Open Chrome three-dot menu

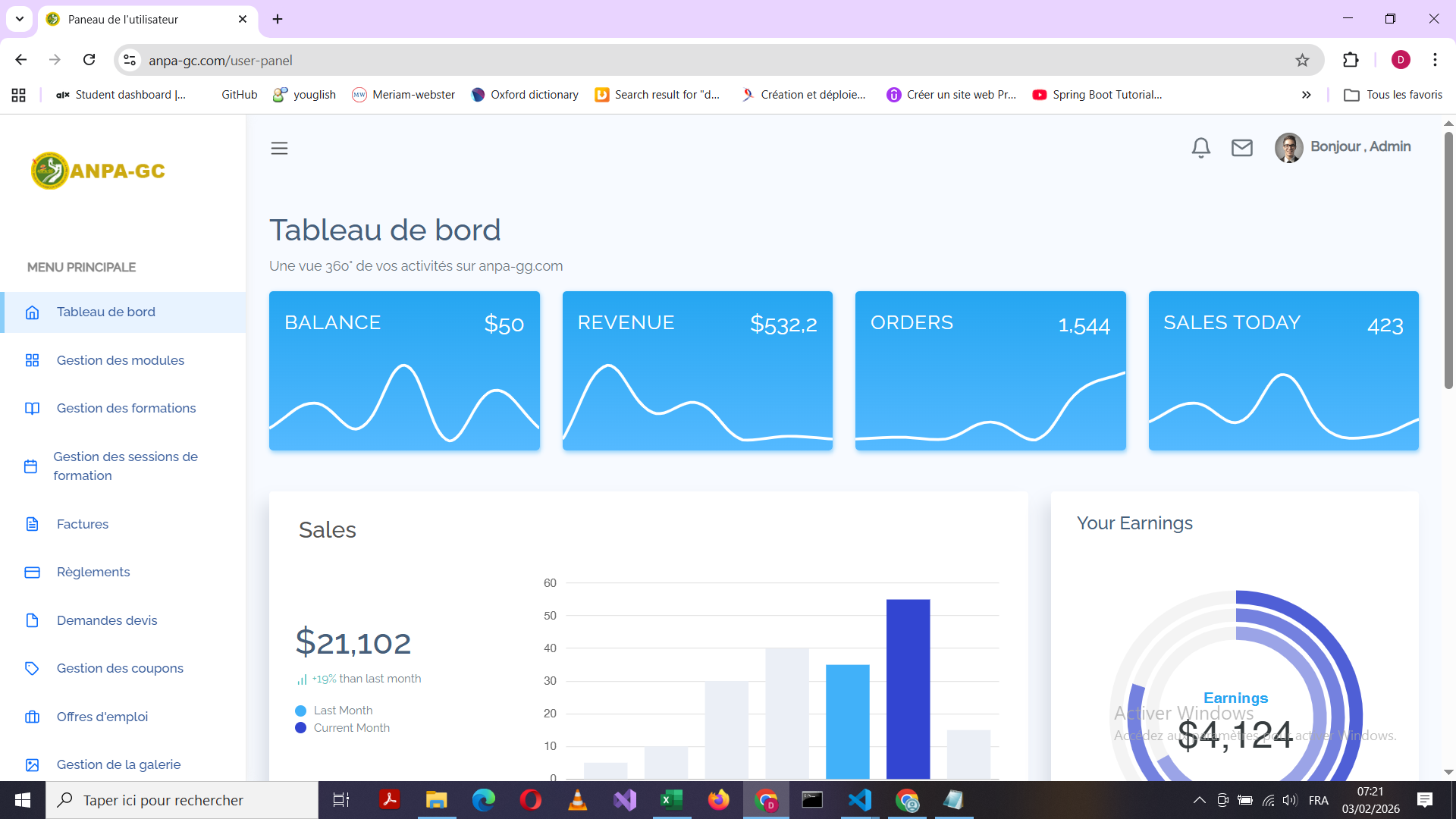tap(1435, 60)
